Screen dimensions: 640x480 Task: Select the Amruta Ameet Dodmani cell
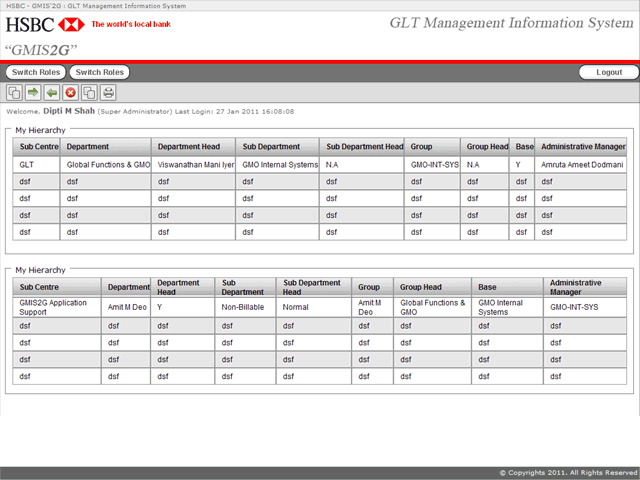[581, 164]
